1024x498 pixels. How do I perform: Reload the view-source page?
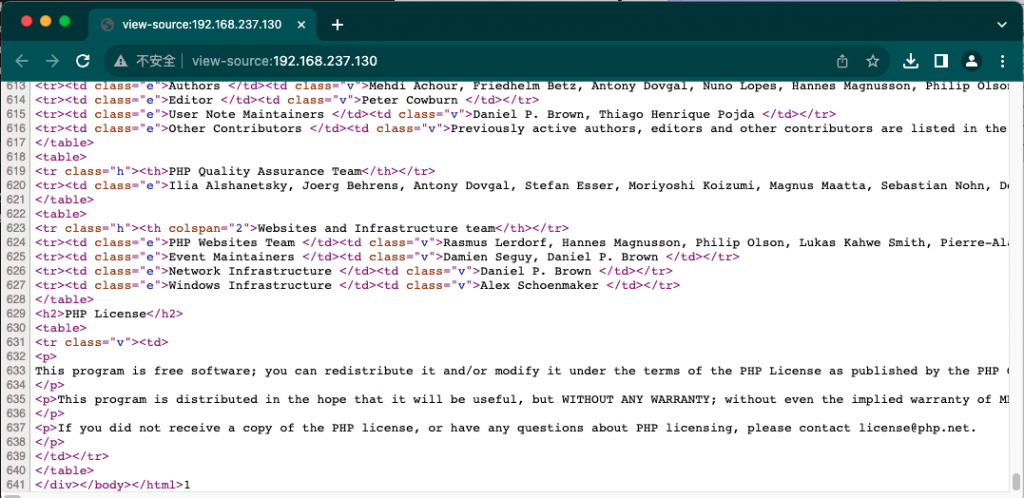click(x=83, y=60)
